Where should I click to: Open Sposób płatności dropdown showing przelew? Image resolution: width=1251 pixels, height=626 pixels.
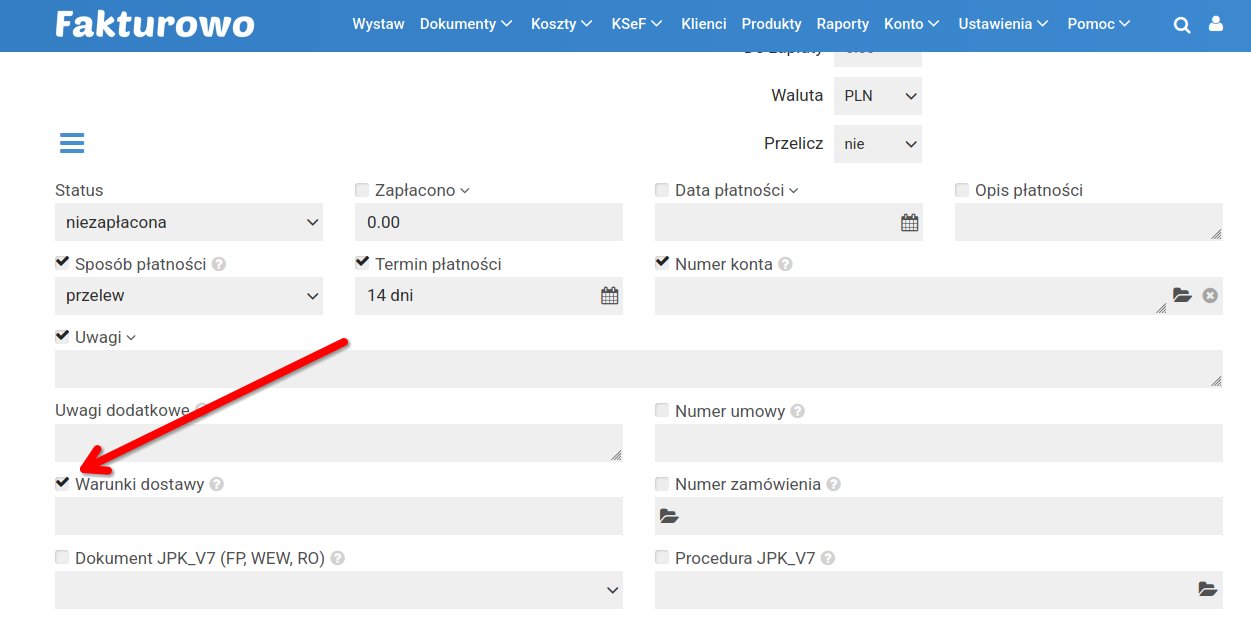point(188,296)
